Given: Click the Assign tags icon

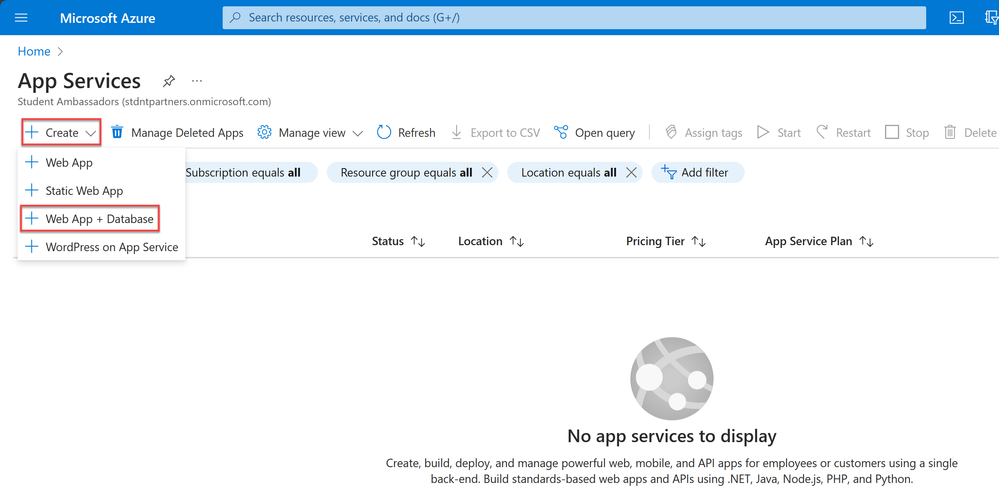Looking at the screenshot, I should [x=670, y=133].
